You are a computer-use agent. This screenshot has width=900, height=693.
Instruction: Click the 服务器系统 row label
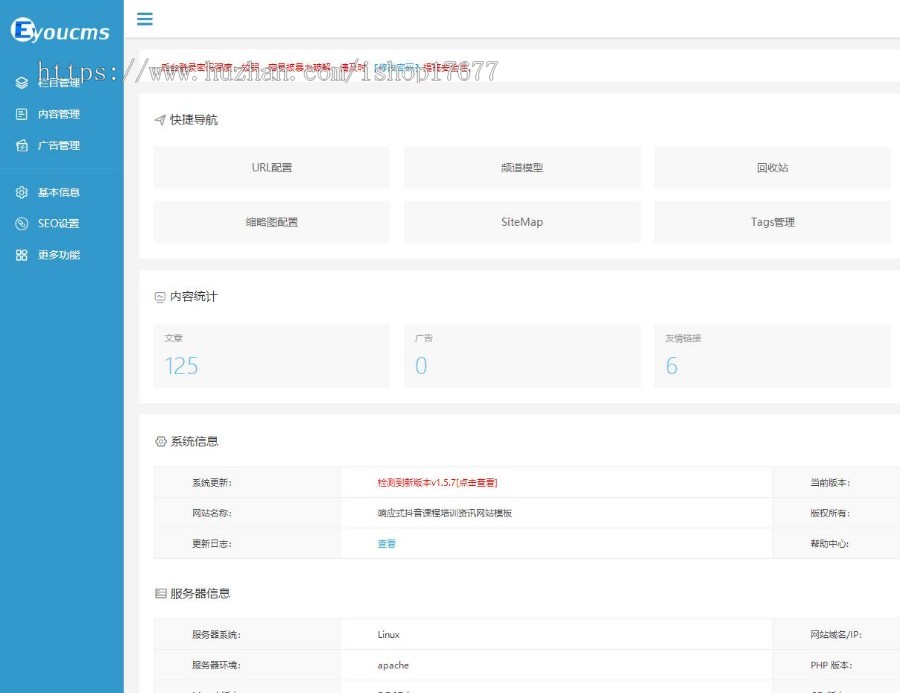pos(216,635)
